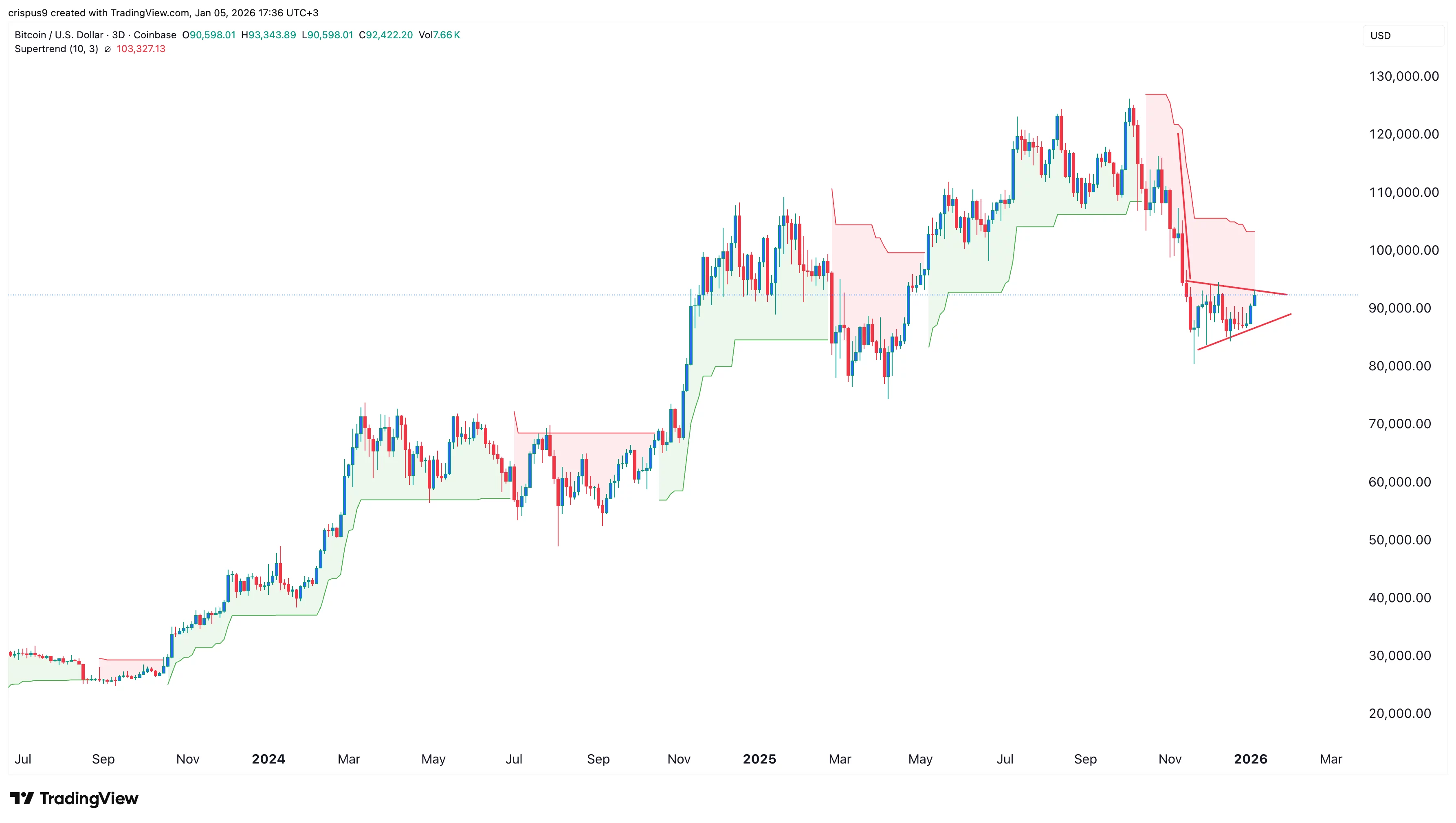Image resolution: width=1456 pixels, height=823 pixels.
Task: Click the header caption mentioning TradingView.com
Action: tap(163, 13)
